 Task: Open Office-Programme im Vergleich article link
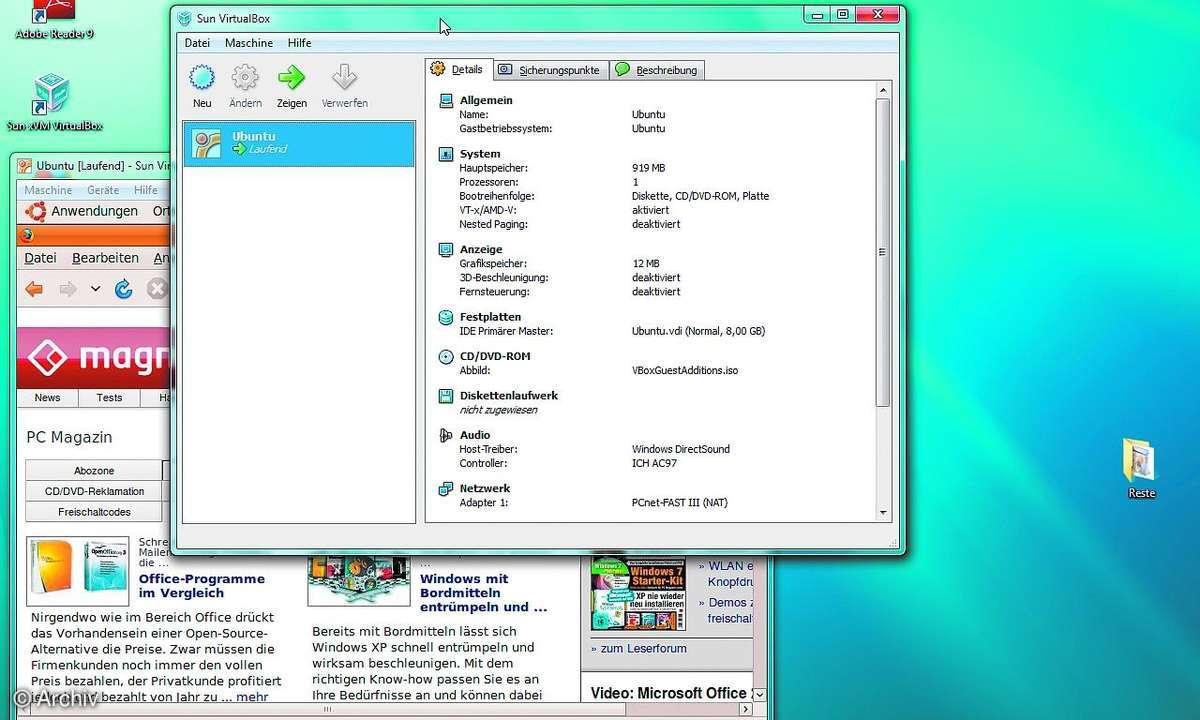(202, 586)
